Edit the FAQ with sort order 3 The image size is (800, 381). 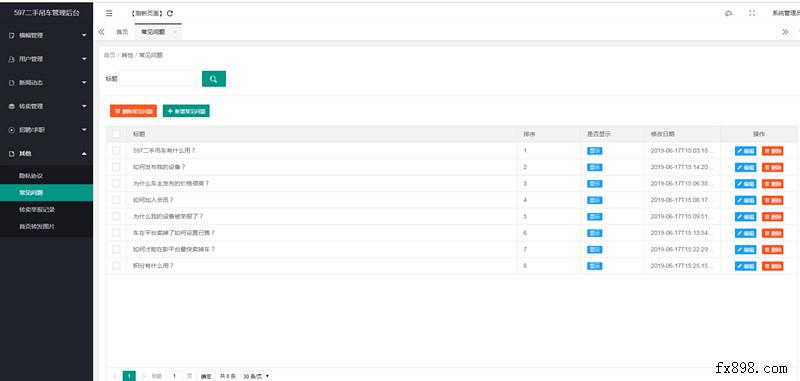pyautogui.click(x=745, y=184)
